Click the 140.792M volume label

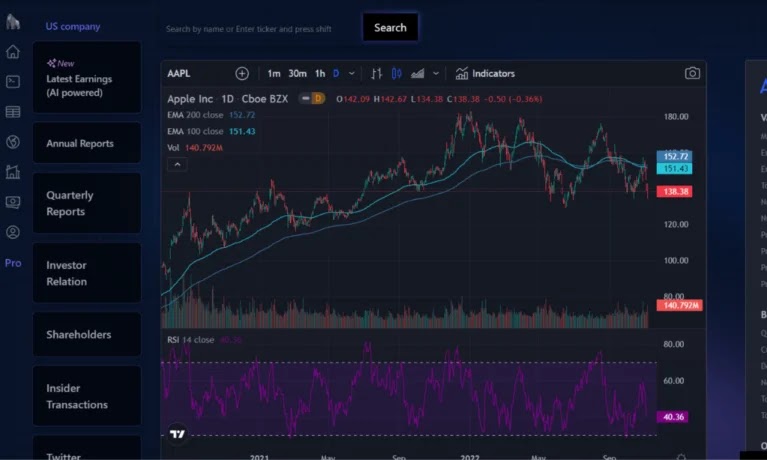click(x=679, y=305)
